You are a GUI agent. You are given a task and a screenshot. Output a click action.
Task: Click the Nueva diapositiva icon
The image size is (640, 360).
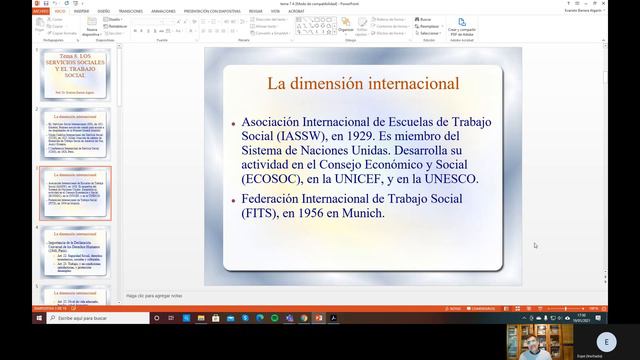(92, 22)
